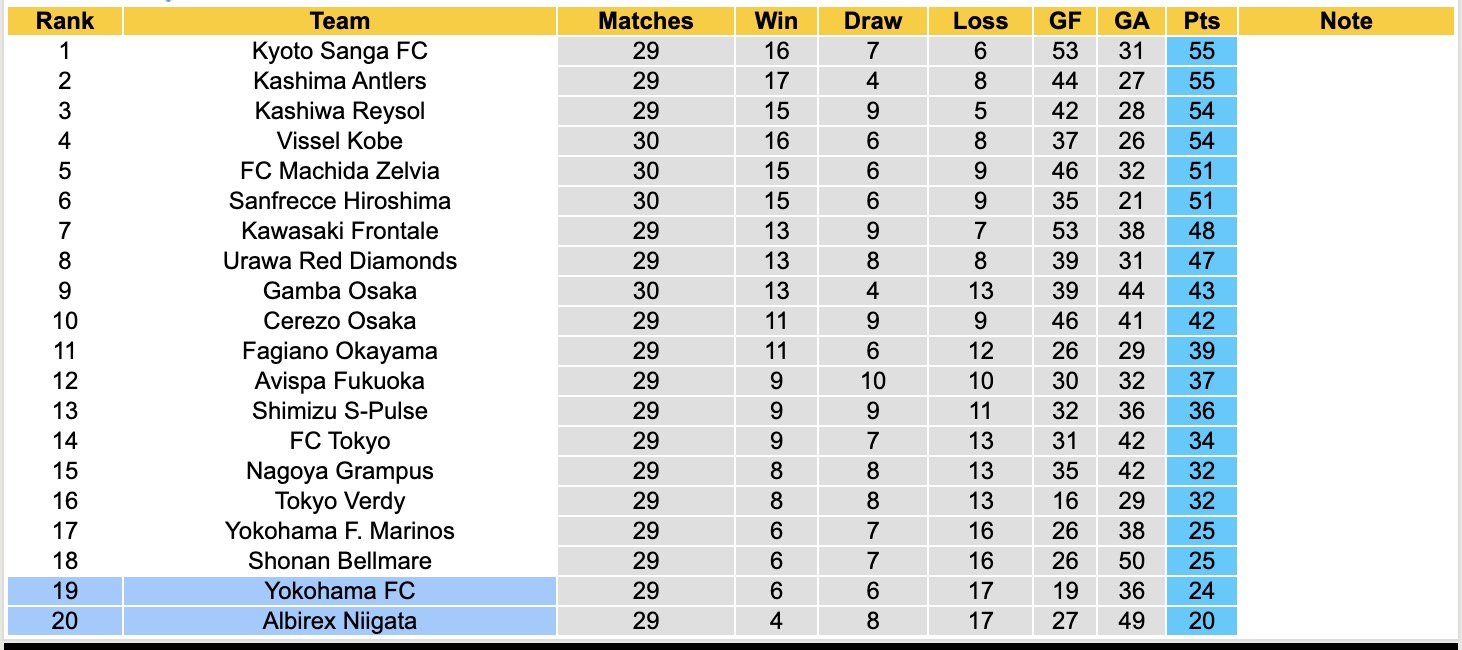
Task: Select the GA column header
Action: click(x=1132, y=21)
